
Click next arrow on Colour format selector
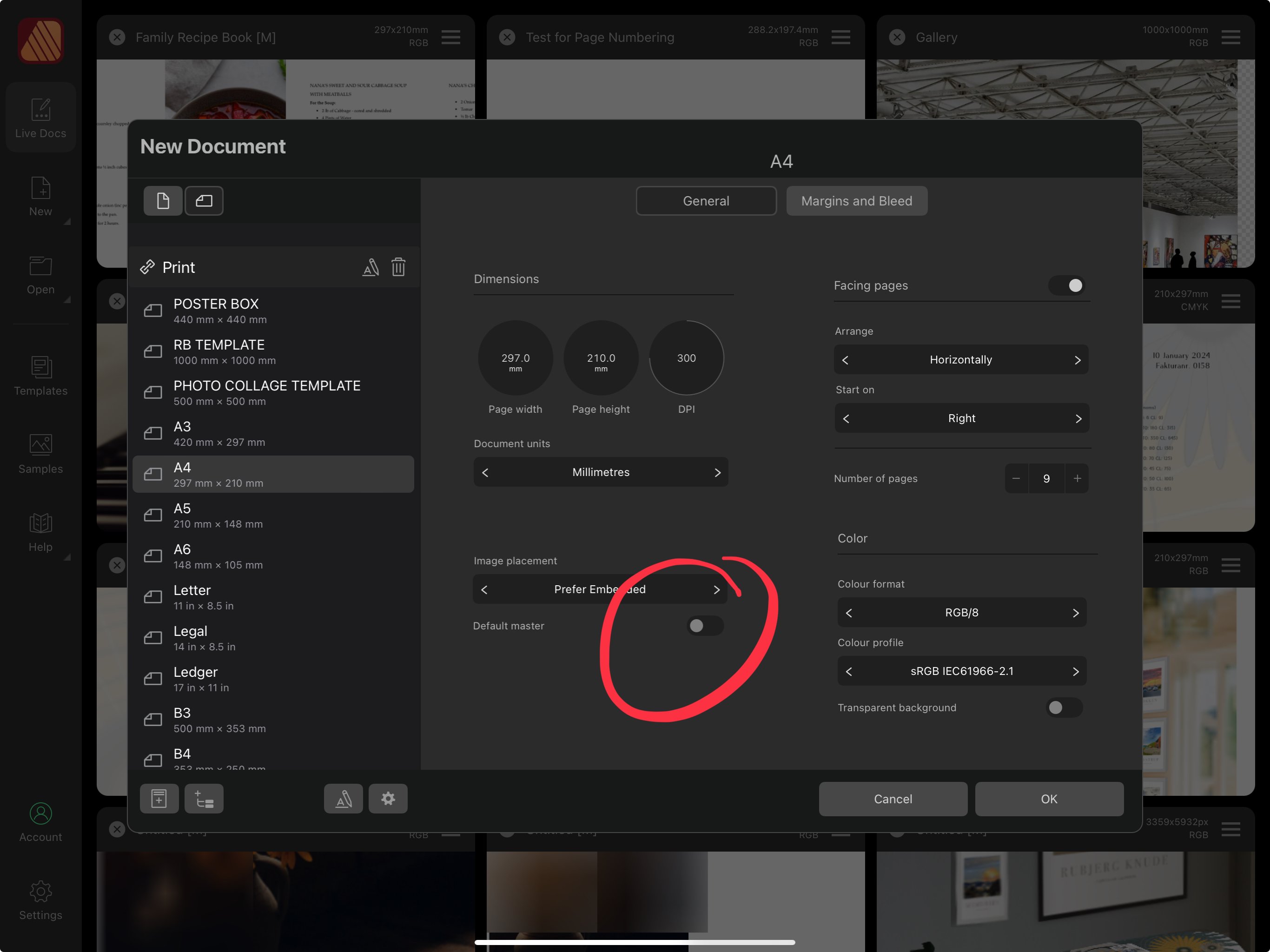pyautogui.click(x=1075, y=613)
